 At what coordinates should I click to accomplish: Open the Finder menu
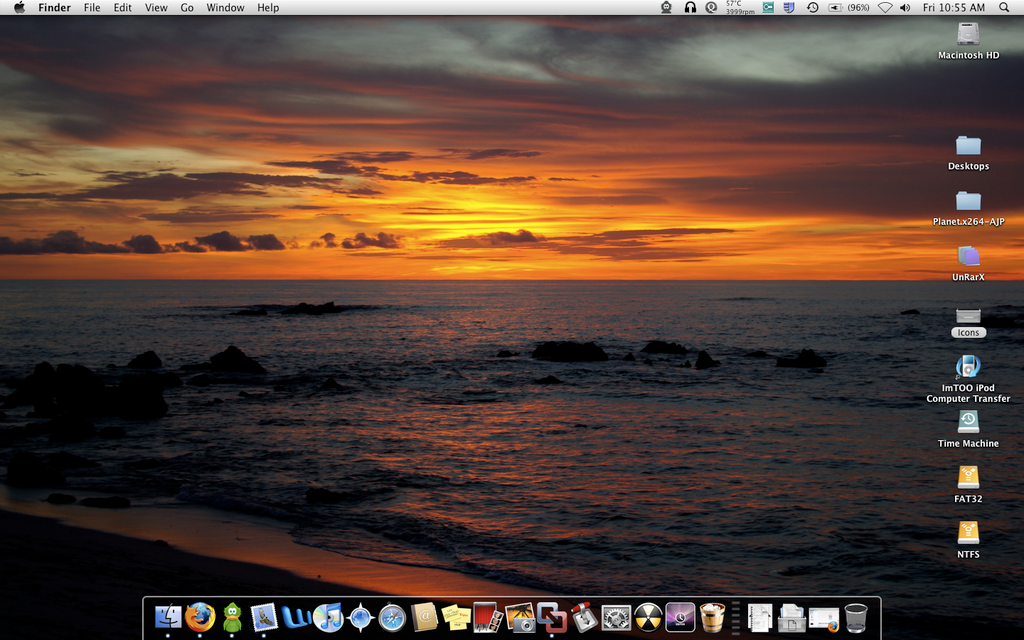pos(54,8)
